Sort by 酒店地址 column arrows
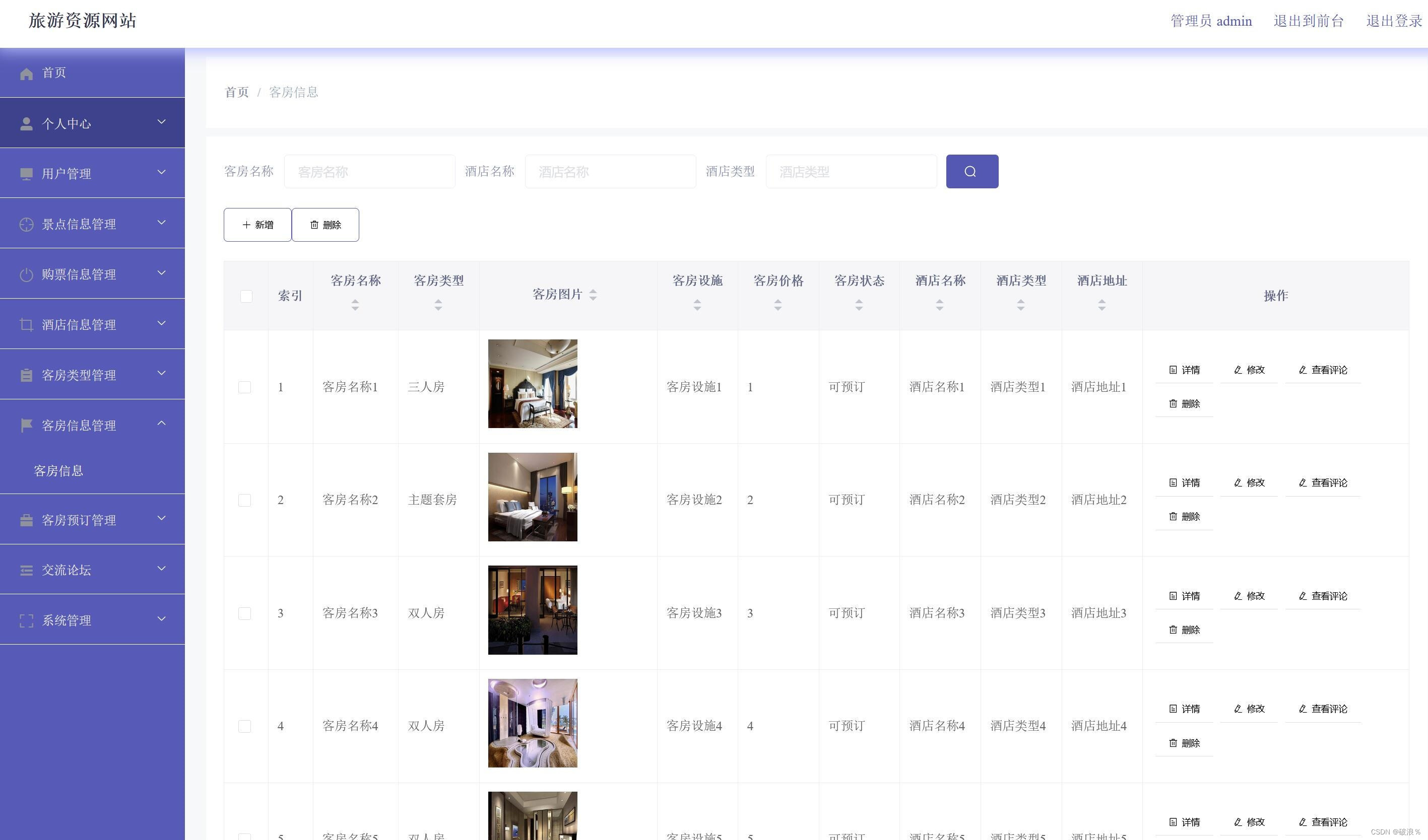This screenshot has height=840, width=1428. pos(1101,305)
